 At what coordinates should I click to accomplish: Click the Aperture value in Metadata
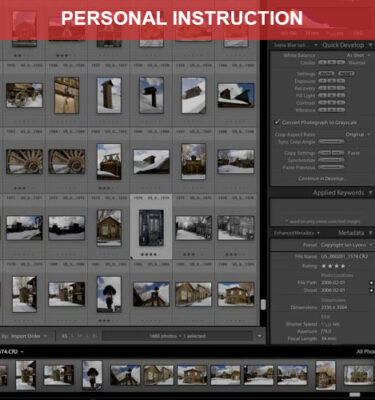coord(326,332)
